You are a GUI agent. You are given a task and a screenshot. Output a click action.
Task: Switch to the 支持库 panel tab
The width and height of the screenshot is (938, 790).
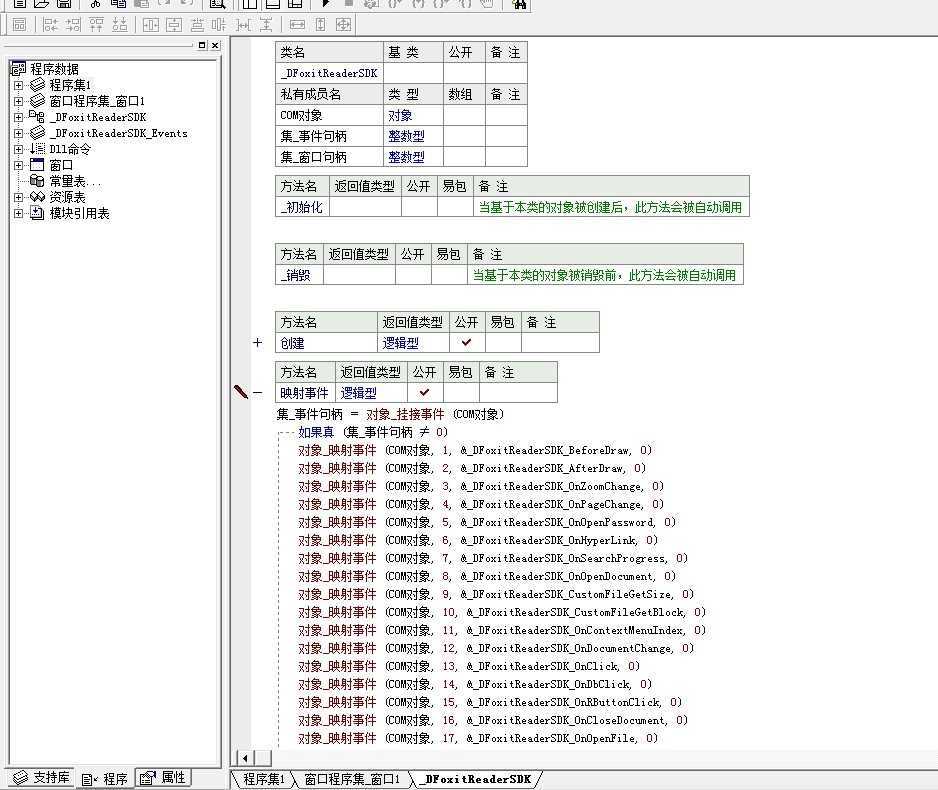click(40, 778)
